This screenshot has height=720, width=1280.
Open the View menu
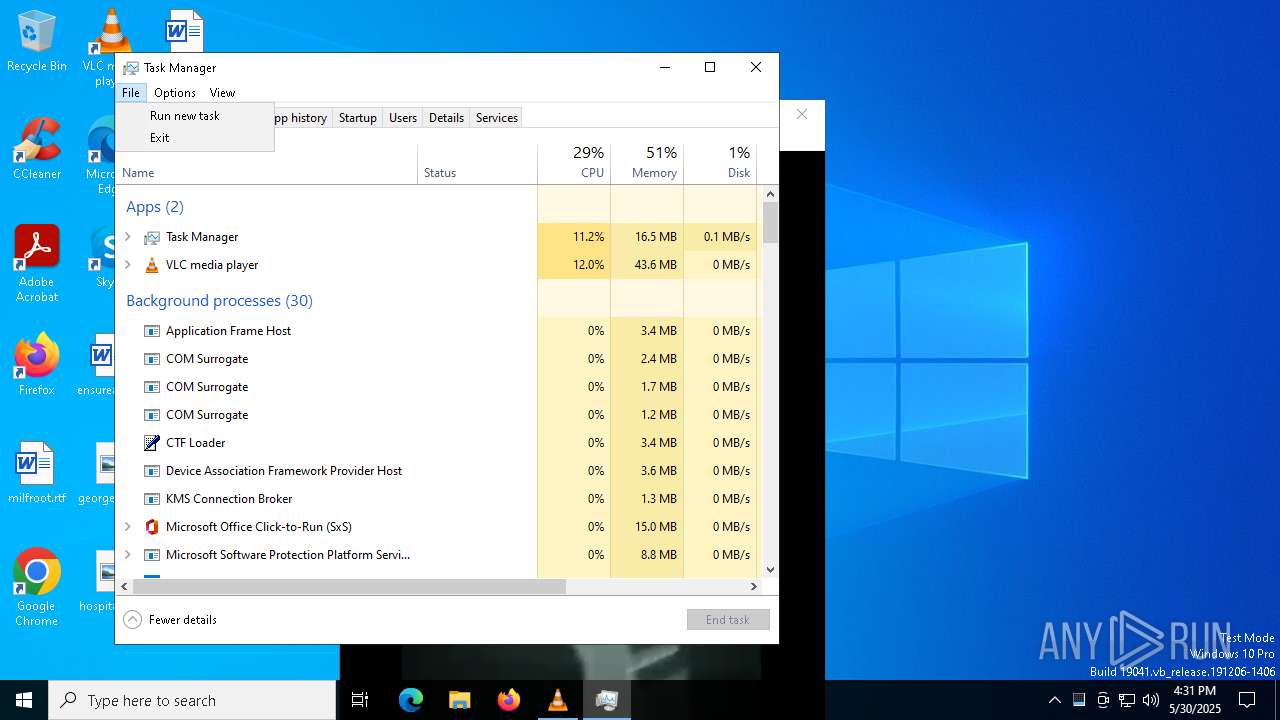[x=222, y=93]
